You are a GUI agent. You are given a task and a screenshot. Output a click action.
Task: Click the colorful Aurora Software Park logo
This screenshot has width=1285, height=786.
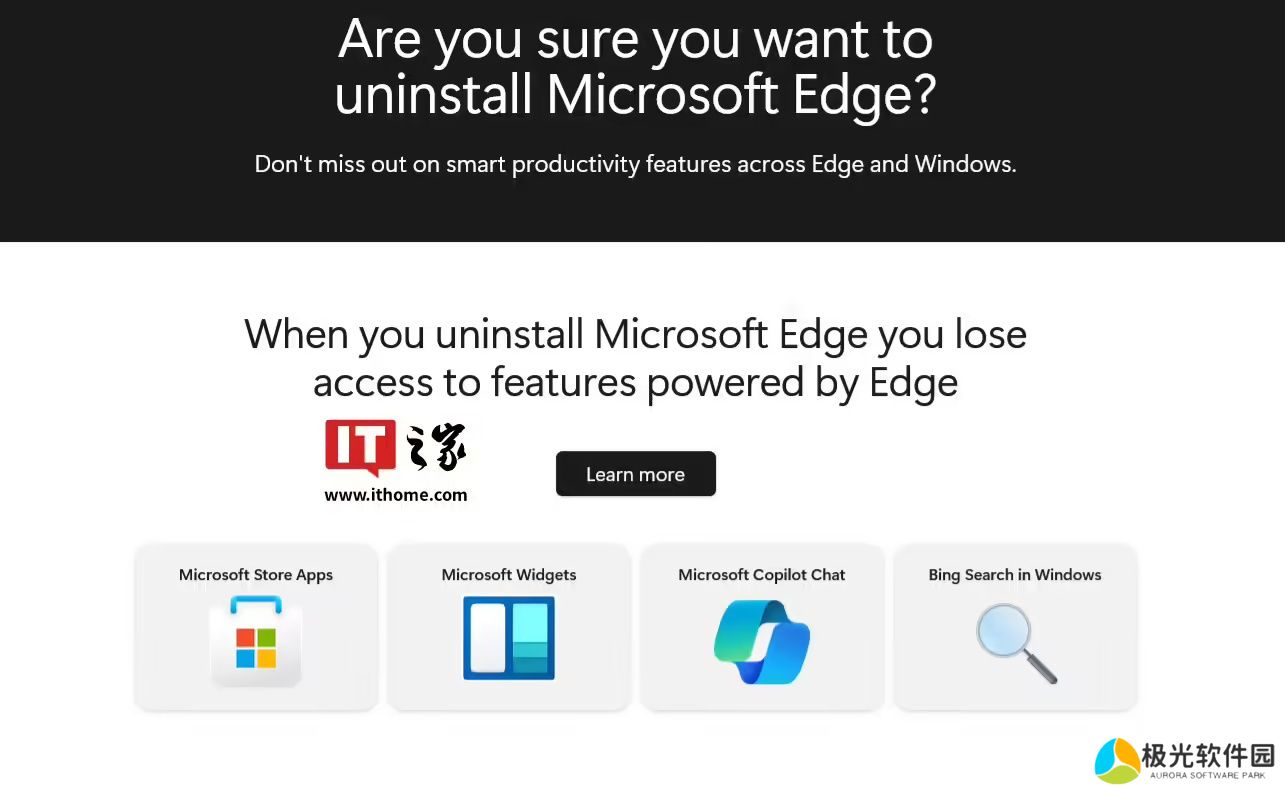point(1117,761)
